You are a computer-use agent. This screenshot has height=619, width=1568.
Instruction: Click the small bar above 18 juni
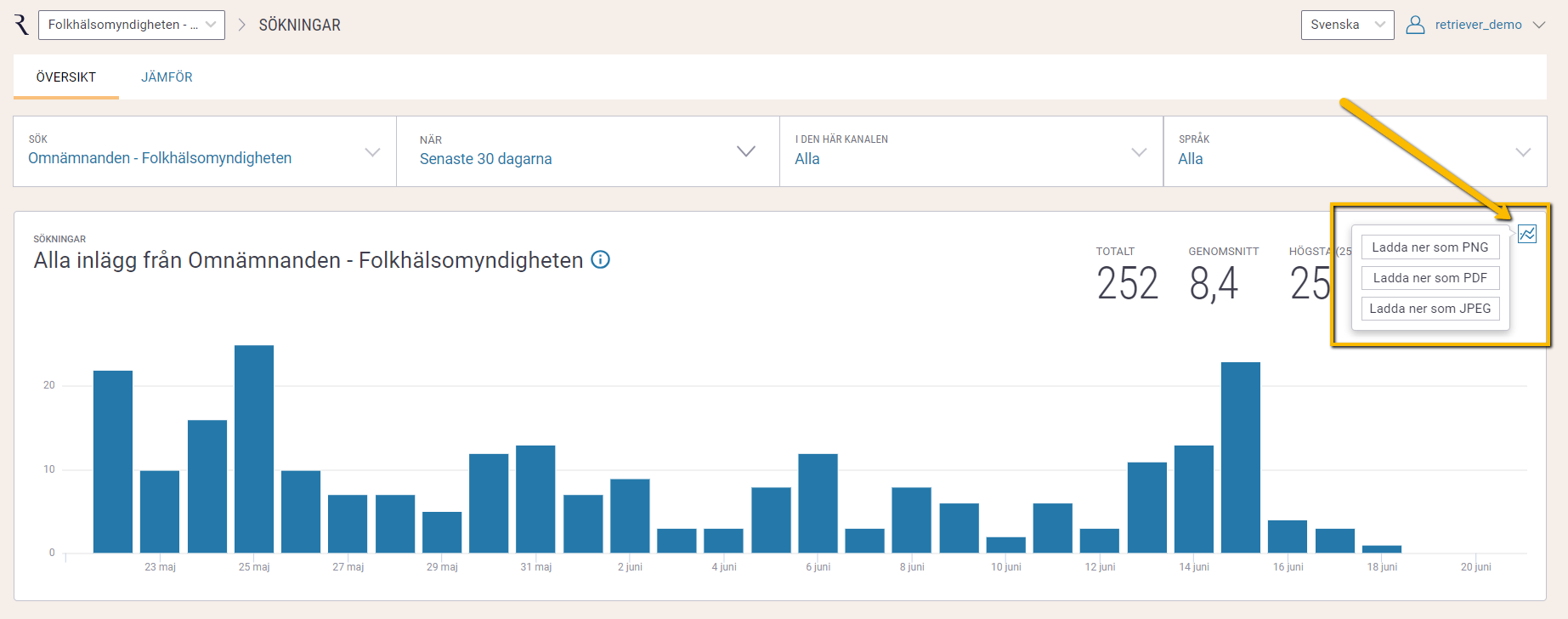[1382, 549]
